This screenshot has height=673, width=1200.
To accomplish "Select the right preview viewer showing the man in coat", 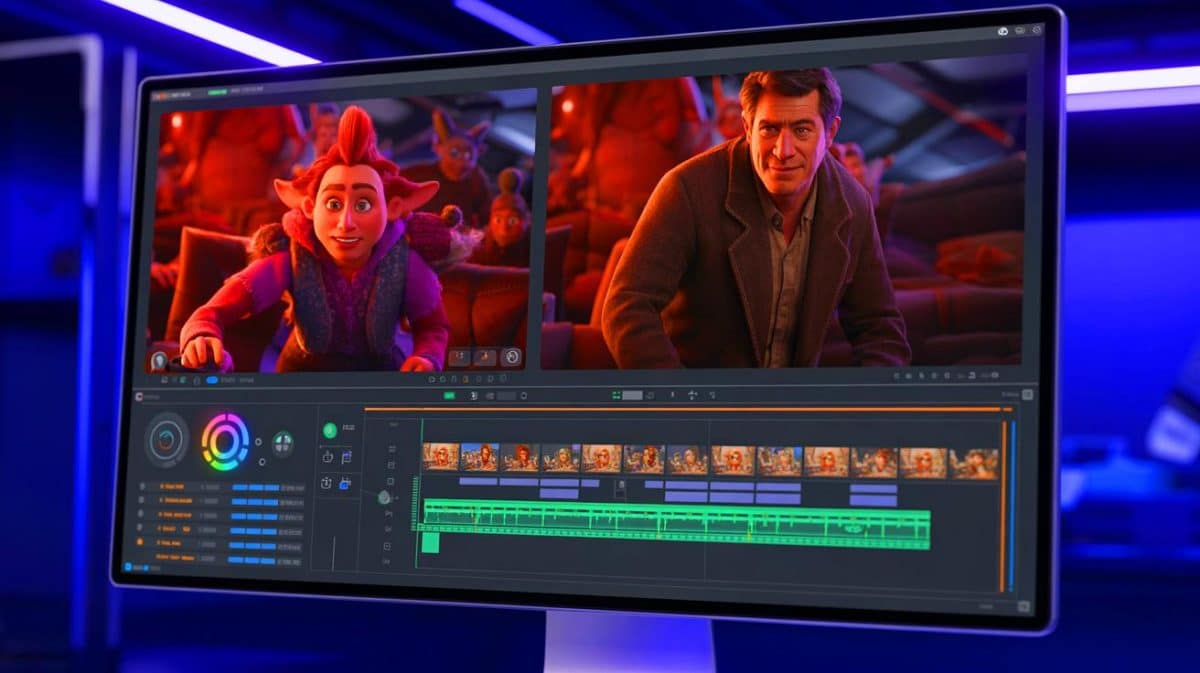I will [783, 220].
